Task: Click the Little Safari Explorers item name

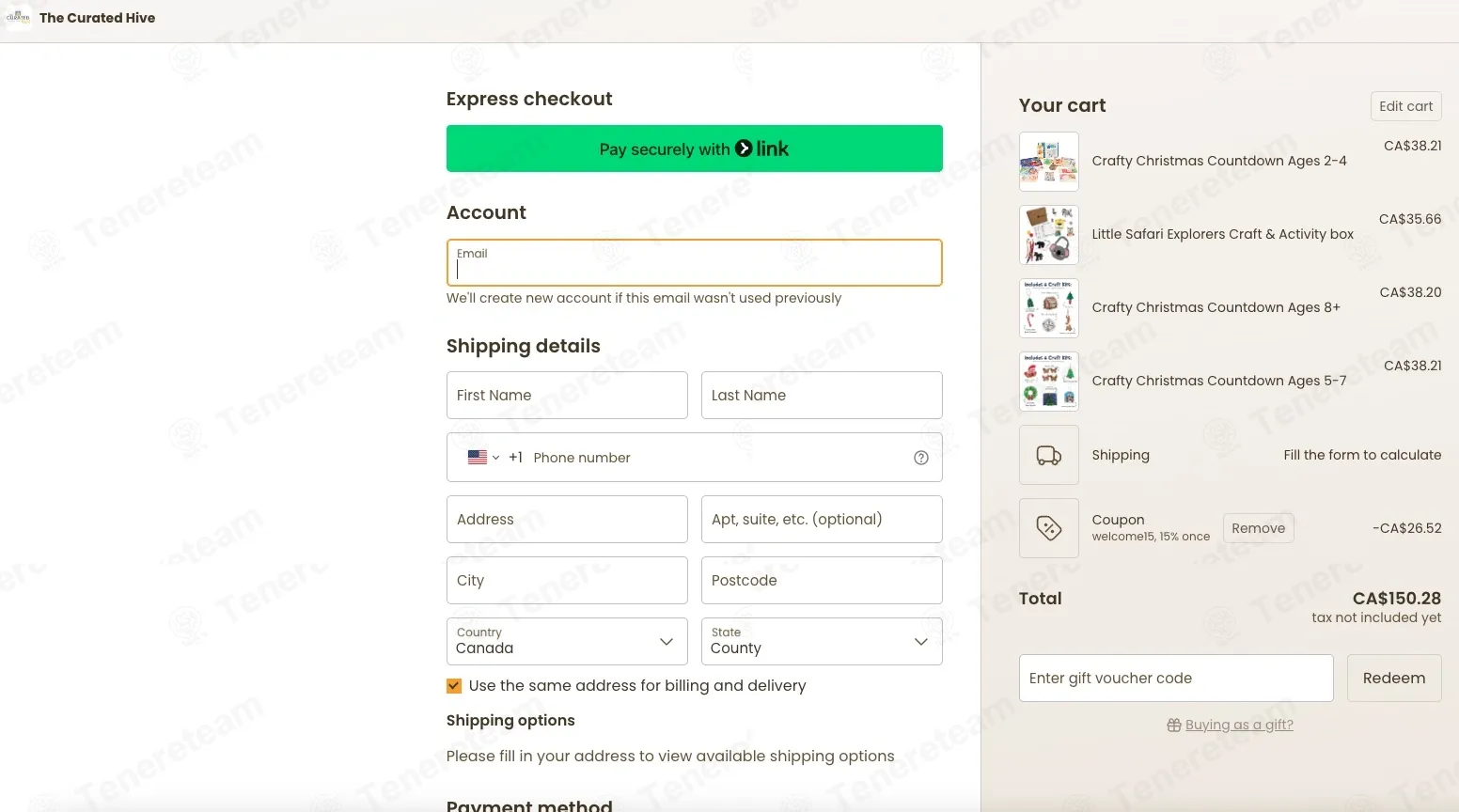Action: (x=1223, y=234)
